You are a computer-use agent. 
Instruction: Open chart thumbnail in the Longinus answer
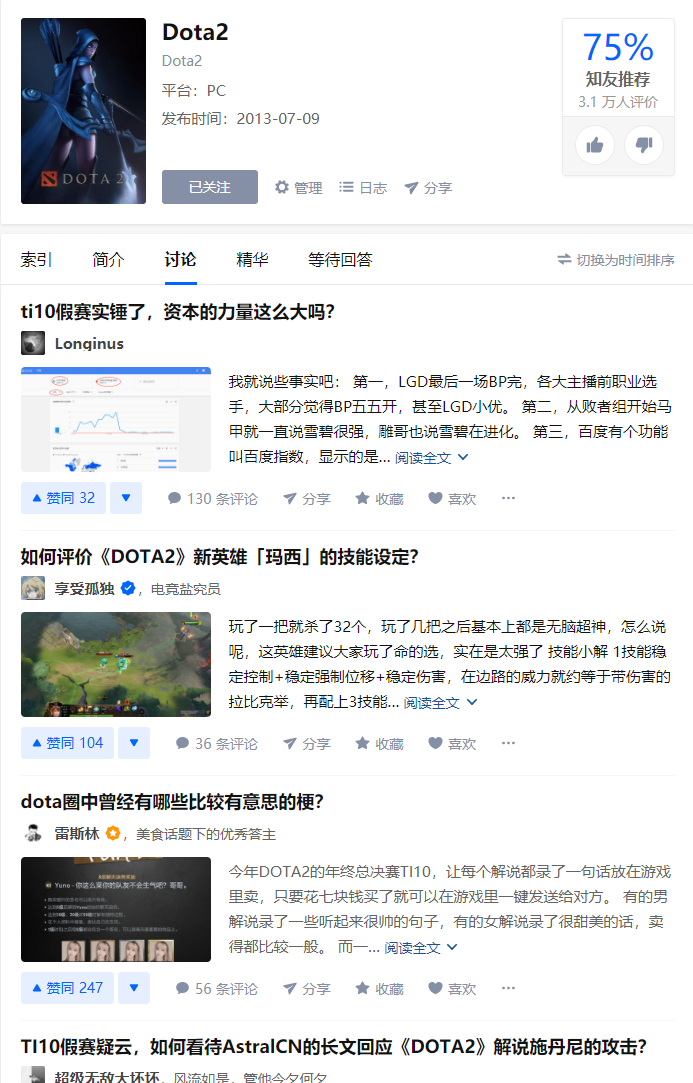pos(116,419)
